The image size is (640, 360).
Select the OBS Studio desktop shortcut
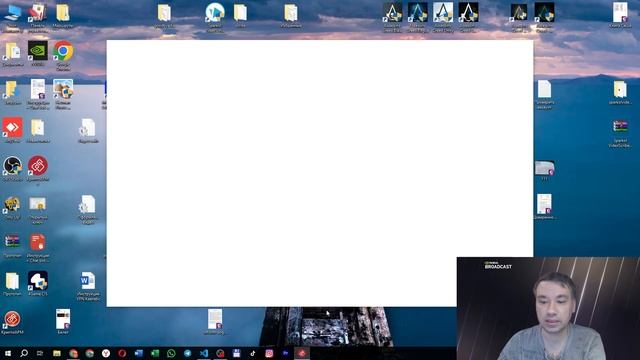[x=12, y=168]
